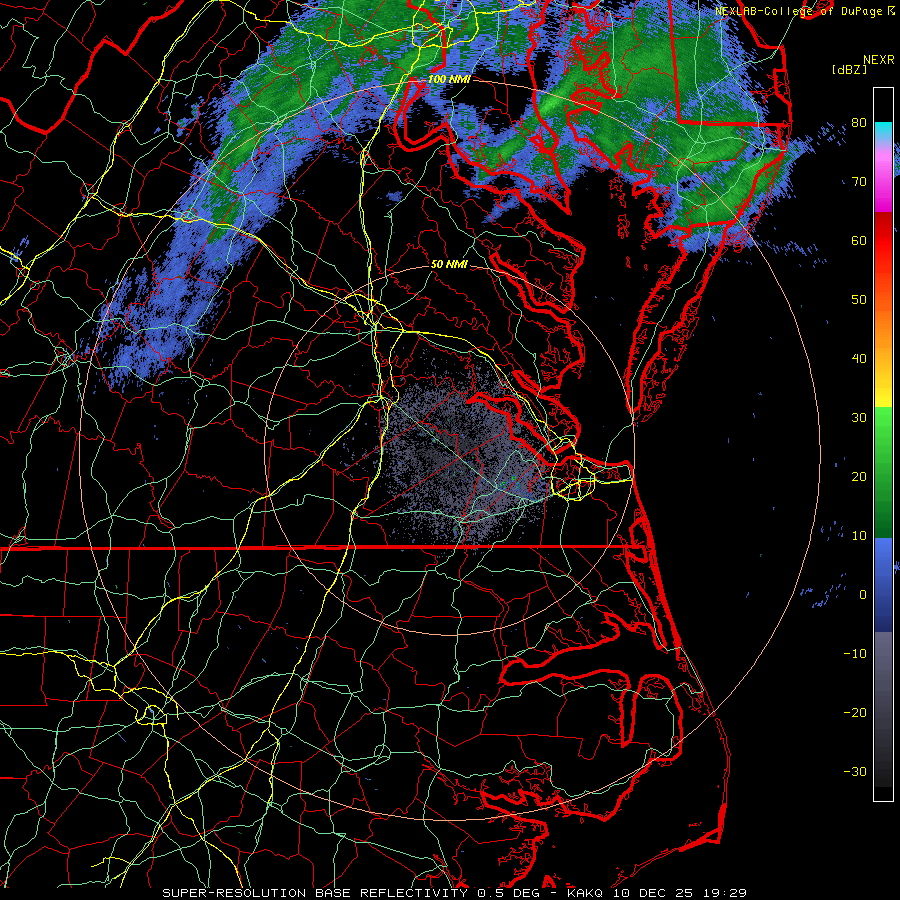The image size is (900, 900).
Task: Click the reflectivity color scale bar
Action: tap(884, 444)
